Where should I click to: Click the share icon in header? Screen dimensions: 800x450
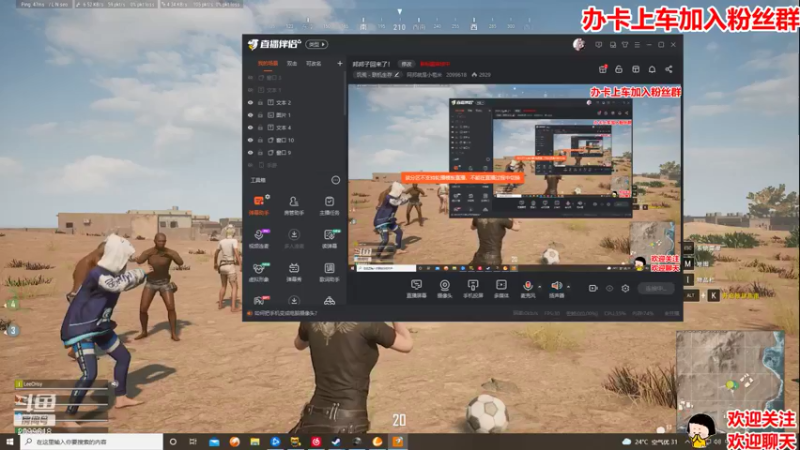click(668, 69)
